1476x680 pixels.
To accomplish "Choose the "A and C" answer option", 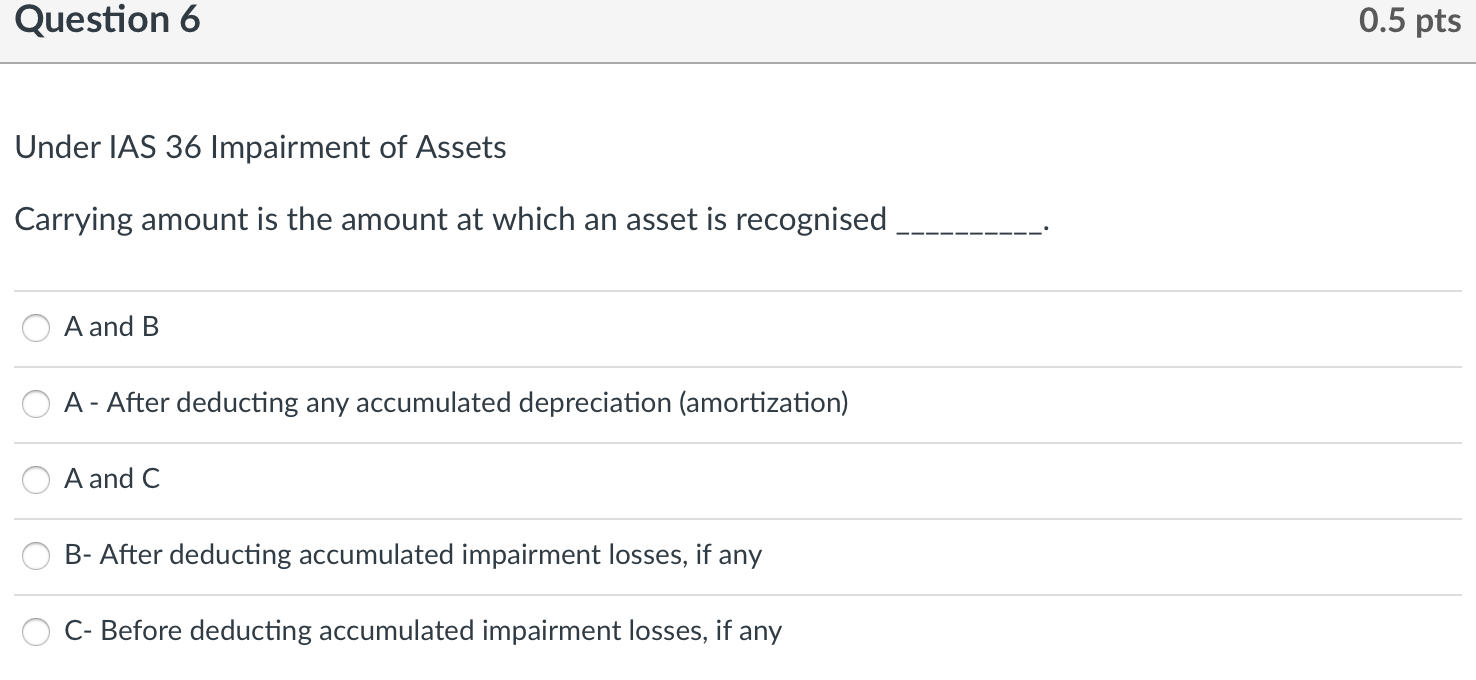I will click(x=36, y=480).
